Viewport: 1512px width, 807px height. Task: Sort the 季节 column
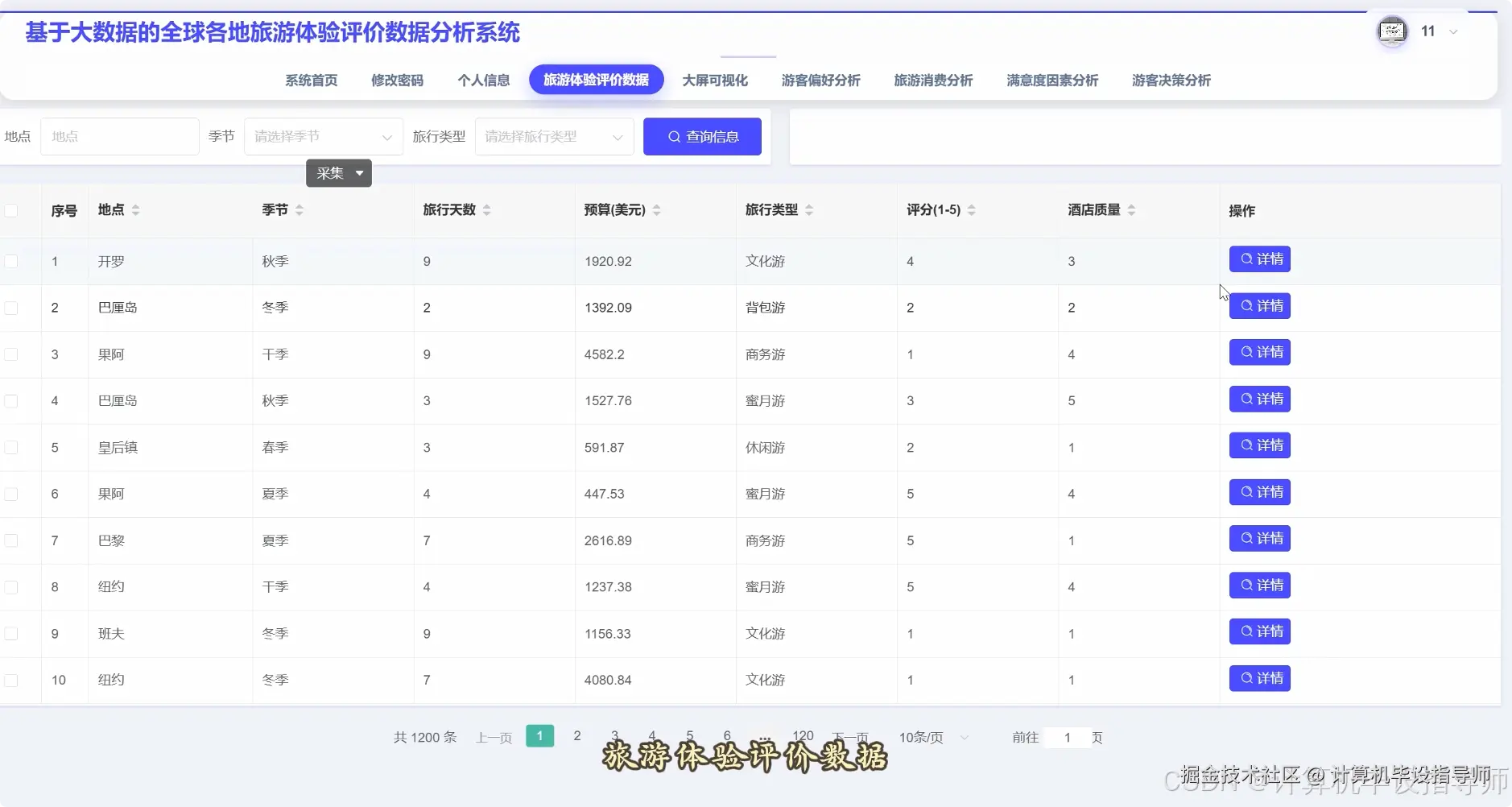pos(299,209)
